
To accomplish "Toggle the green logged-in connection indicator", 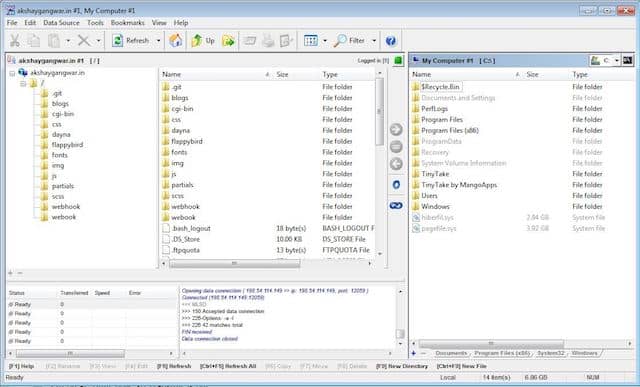I will 398,60.
